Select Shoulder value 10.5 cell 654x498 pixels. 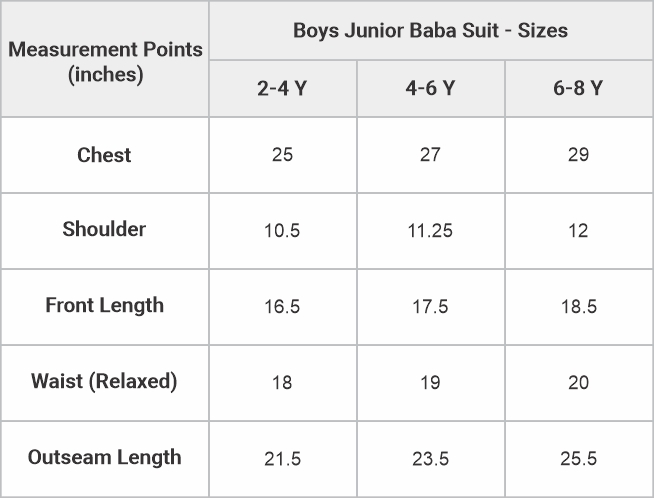282,231
